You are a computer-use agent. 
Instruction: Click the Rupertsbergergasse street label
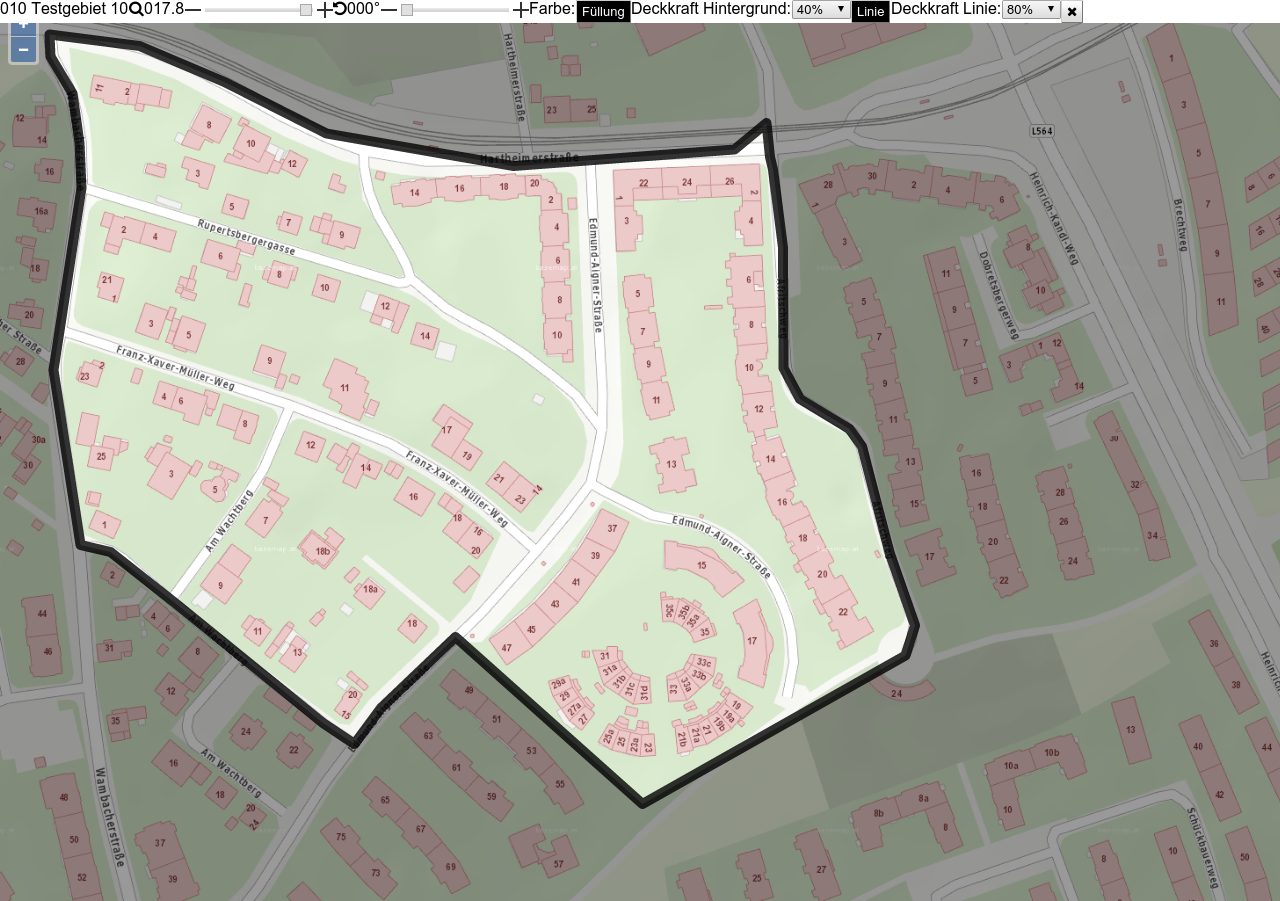pyautogui.click(x=246, y=237)
